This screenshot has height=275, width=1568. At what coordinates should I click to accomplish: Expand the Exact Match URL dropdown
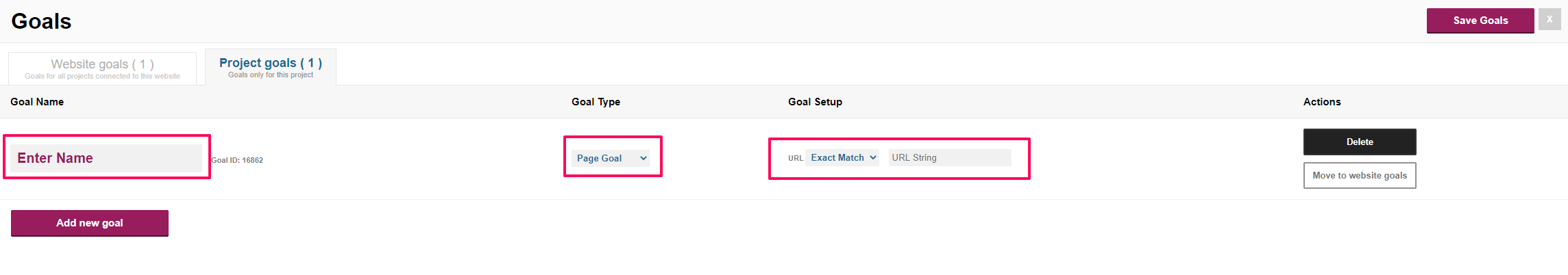coord(842,157)
